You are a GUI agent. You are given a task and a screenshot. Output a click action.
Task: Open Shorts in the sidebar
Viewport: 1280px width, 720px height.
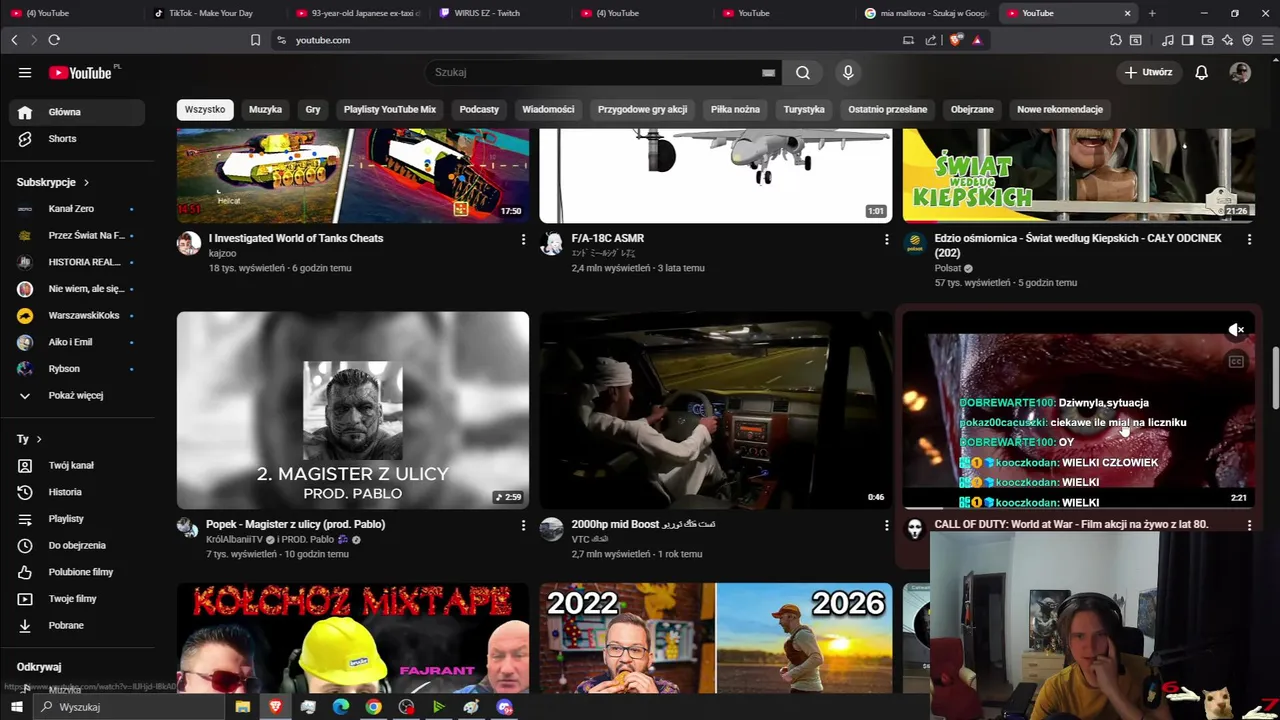pyautogui.click(x=78, y=139)
